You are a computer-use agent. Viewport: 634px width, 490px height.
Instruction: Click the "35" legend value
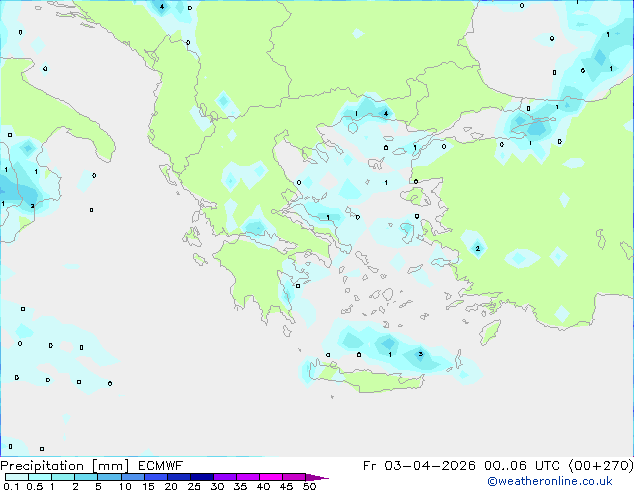point(240,486)
